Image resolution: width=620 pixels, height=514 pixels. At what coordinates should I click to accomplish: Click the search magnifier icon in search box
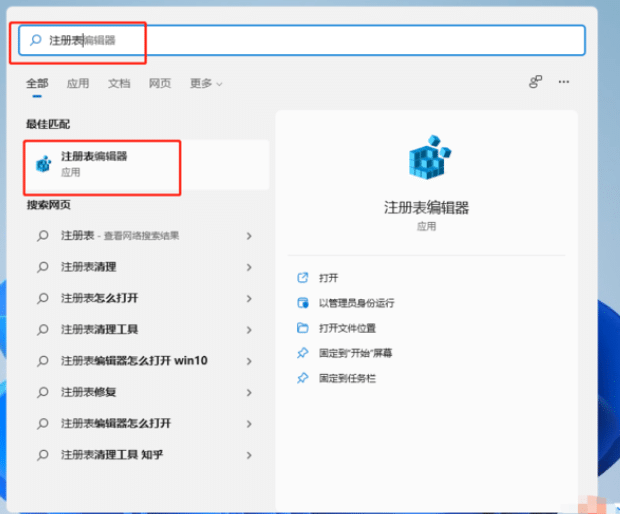tap(36, 40)
